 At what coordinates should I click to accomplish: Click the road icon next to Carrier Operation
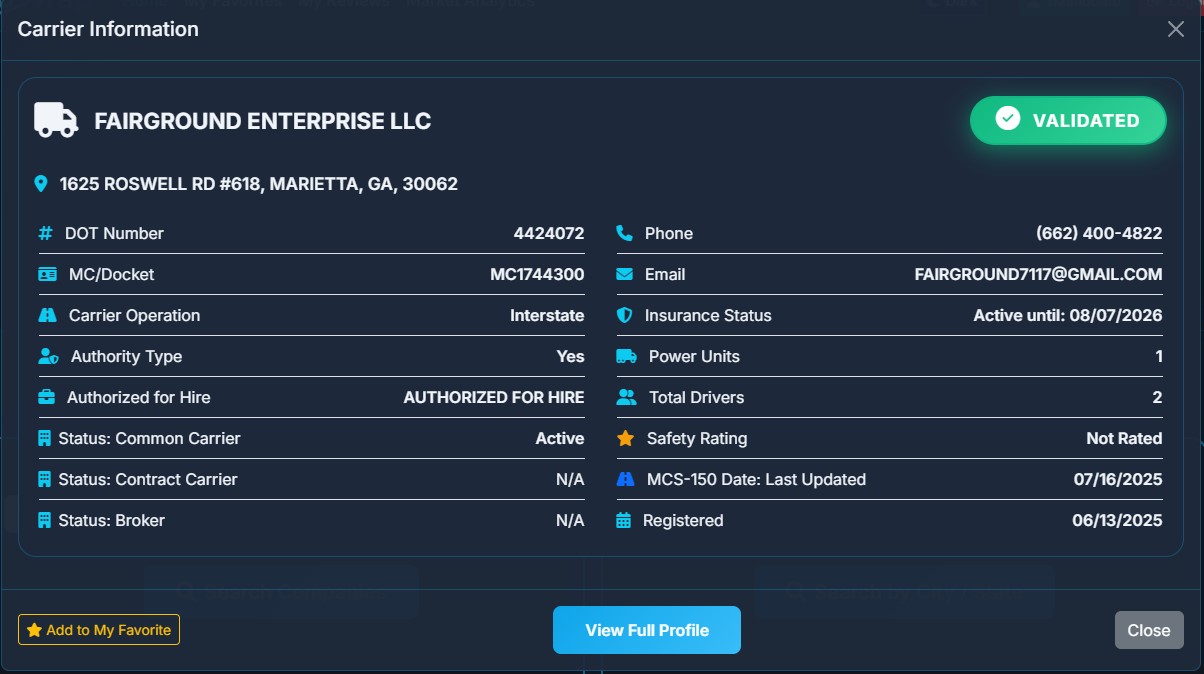click(47, 315)
